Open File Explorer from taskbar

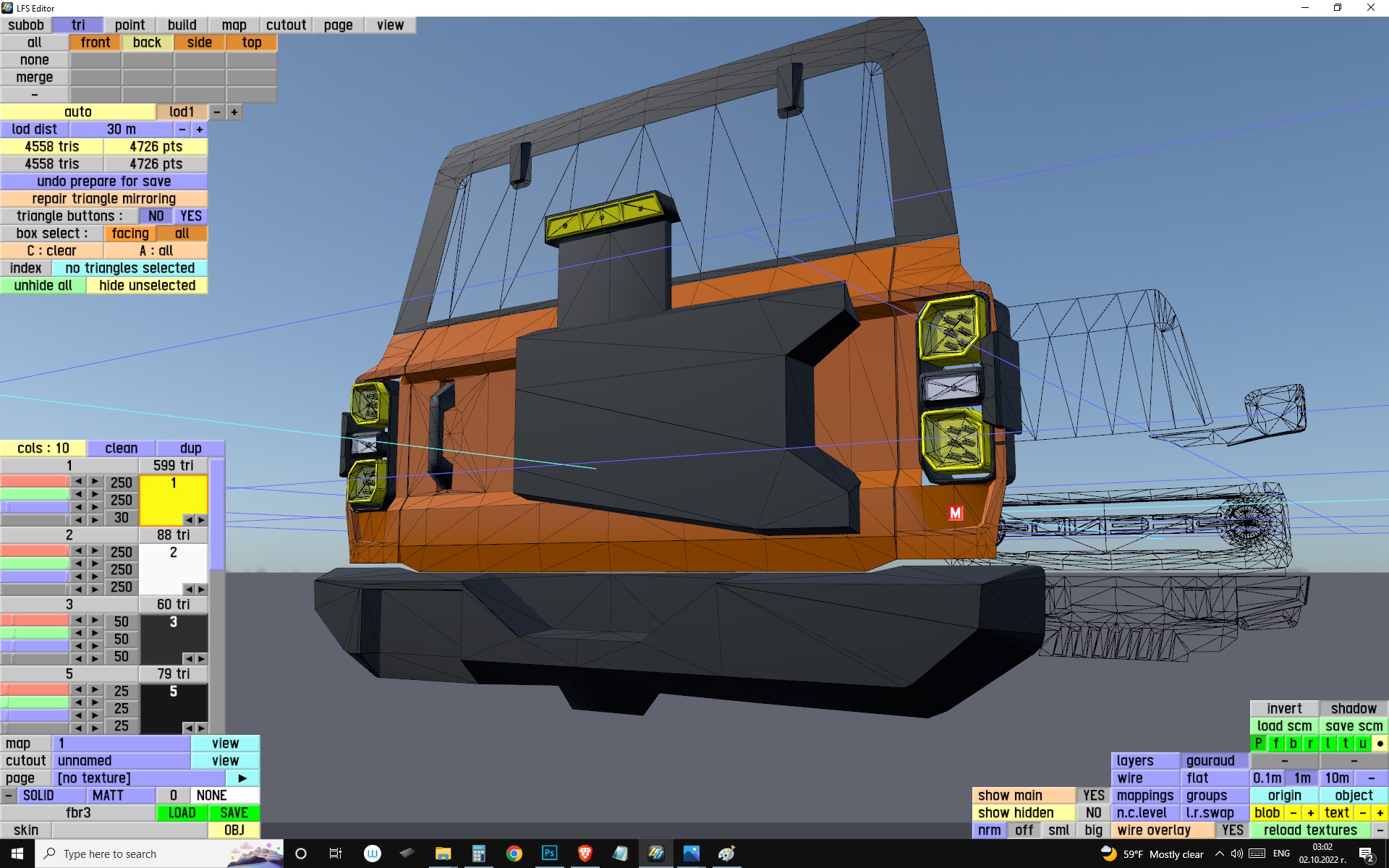(443, 854)
